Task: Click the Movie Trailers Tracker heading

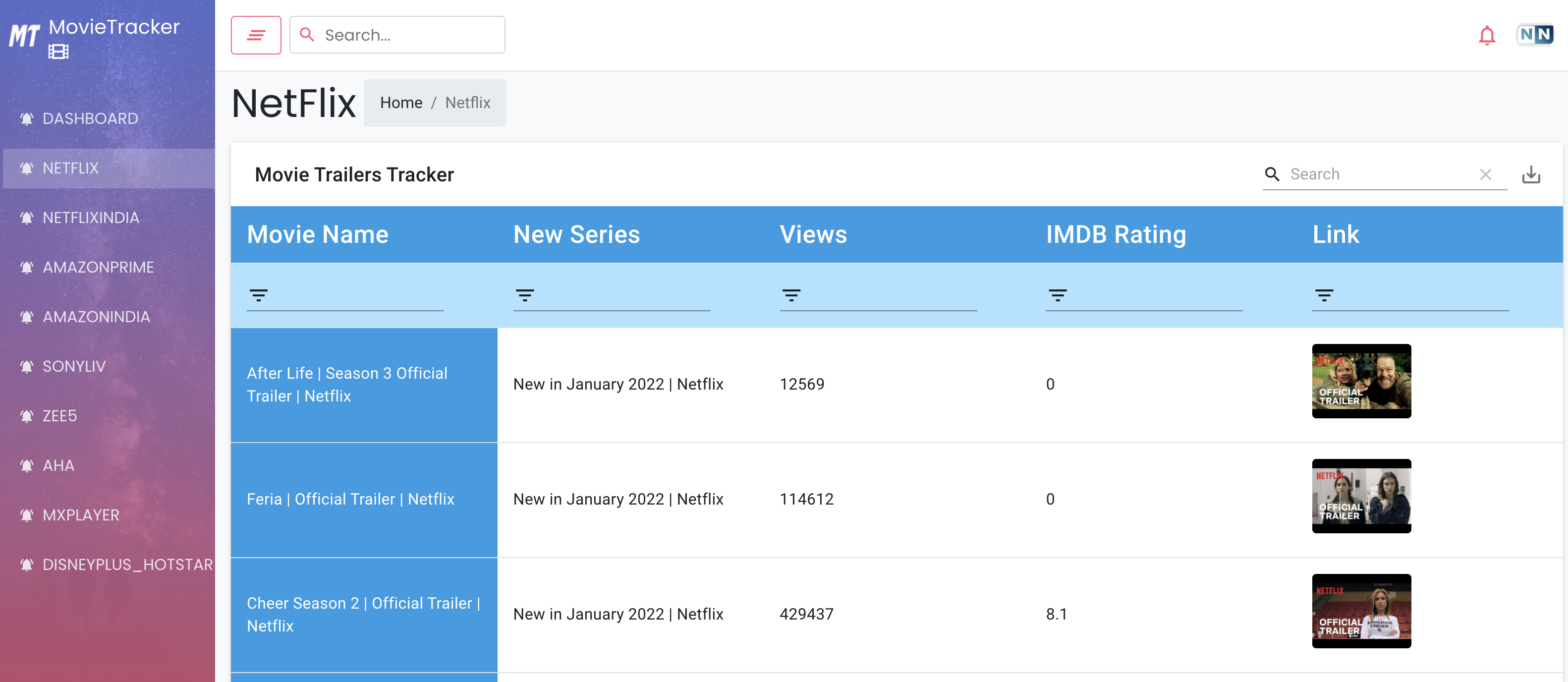Action: (354, 175)
